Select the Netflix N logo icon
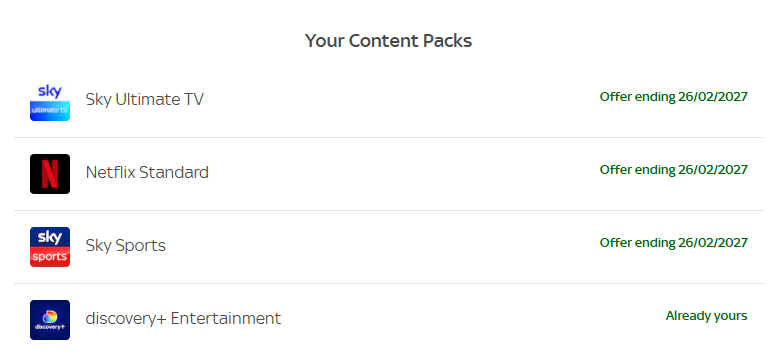774x362 pixels. 50,174
